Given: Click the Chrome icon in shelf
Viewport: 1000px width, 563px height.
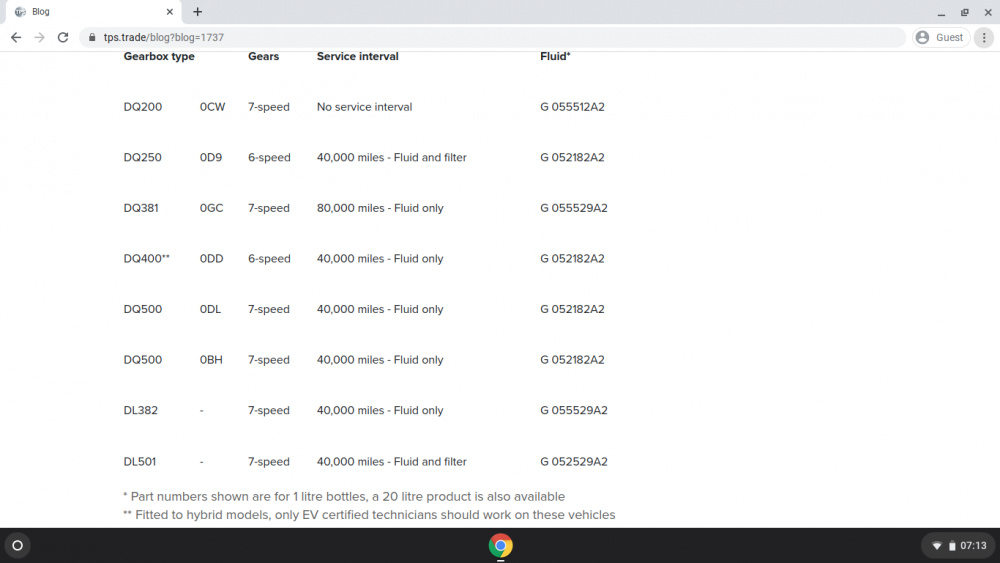Looking at the screenshot, I should coord(501,546).
